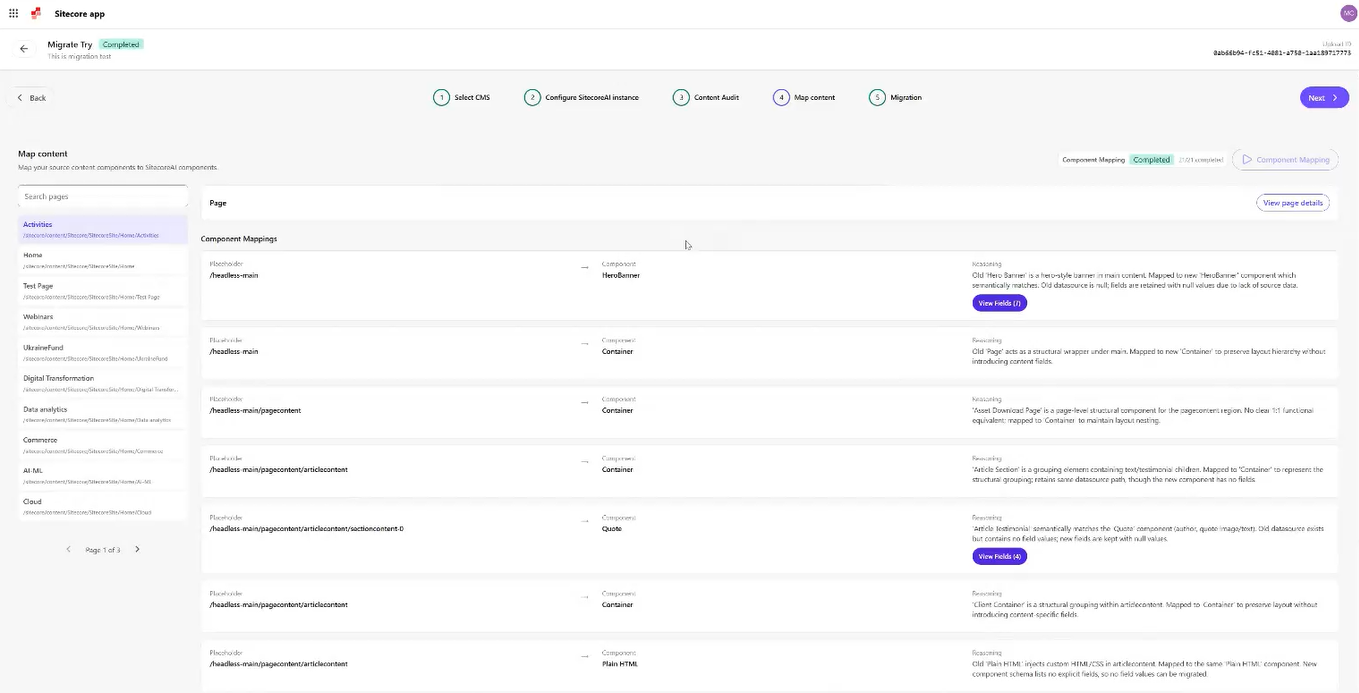Switch to the Configure SitecoreAI instance step
This screenshot has width=1359, height=693.
point(531,97)
